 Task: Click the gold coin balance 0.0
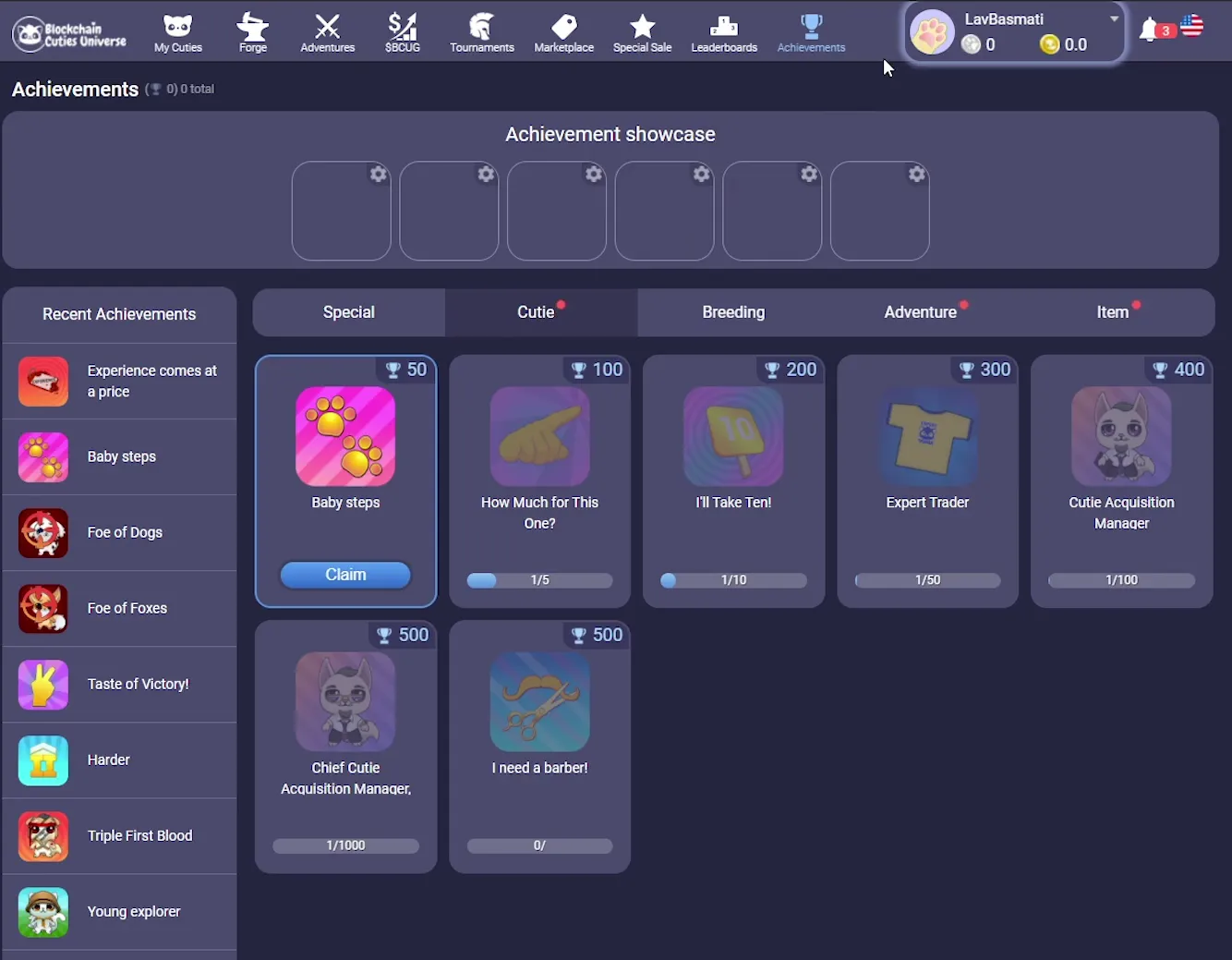point(1064,44)
